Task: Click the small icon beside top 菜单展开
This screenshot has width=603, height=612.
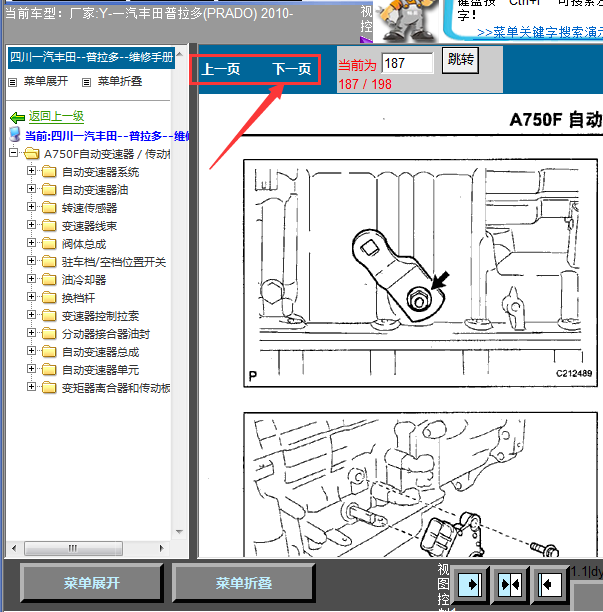Action: coord(13,82)
